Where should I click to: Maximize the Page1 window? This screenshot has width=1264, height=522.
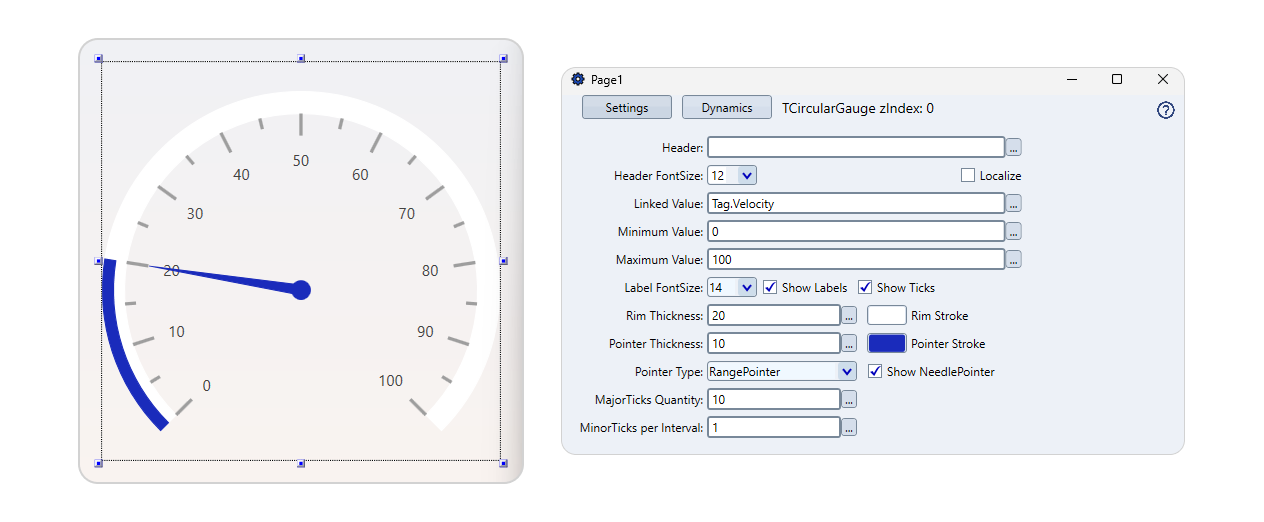[x=1117, y=79]
